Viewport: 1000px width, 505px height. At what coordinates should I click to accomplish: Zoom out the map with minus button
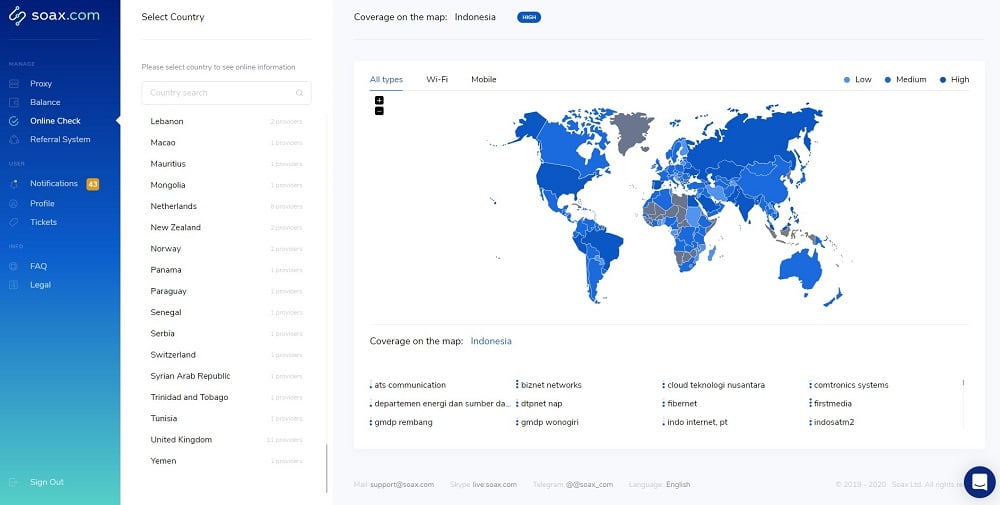379,111
